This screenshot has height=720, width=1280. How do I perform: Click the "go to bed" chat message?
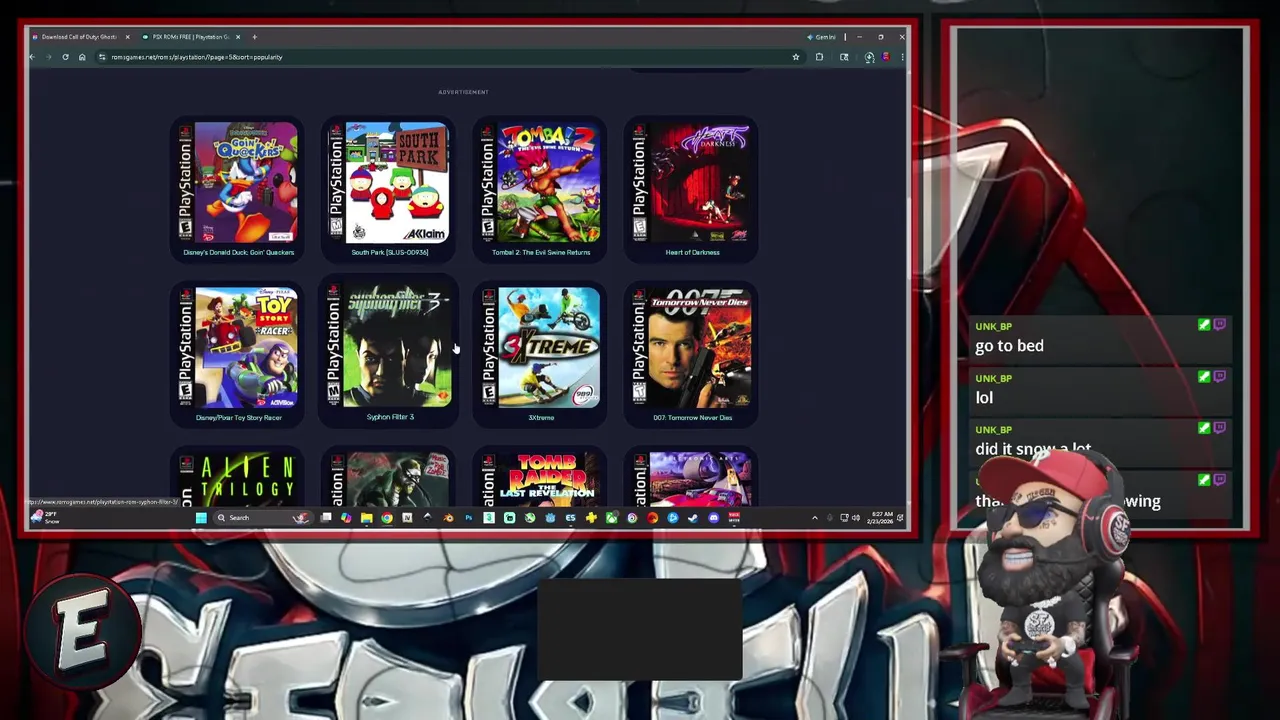click(1009, 346)
